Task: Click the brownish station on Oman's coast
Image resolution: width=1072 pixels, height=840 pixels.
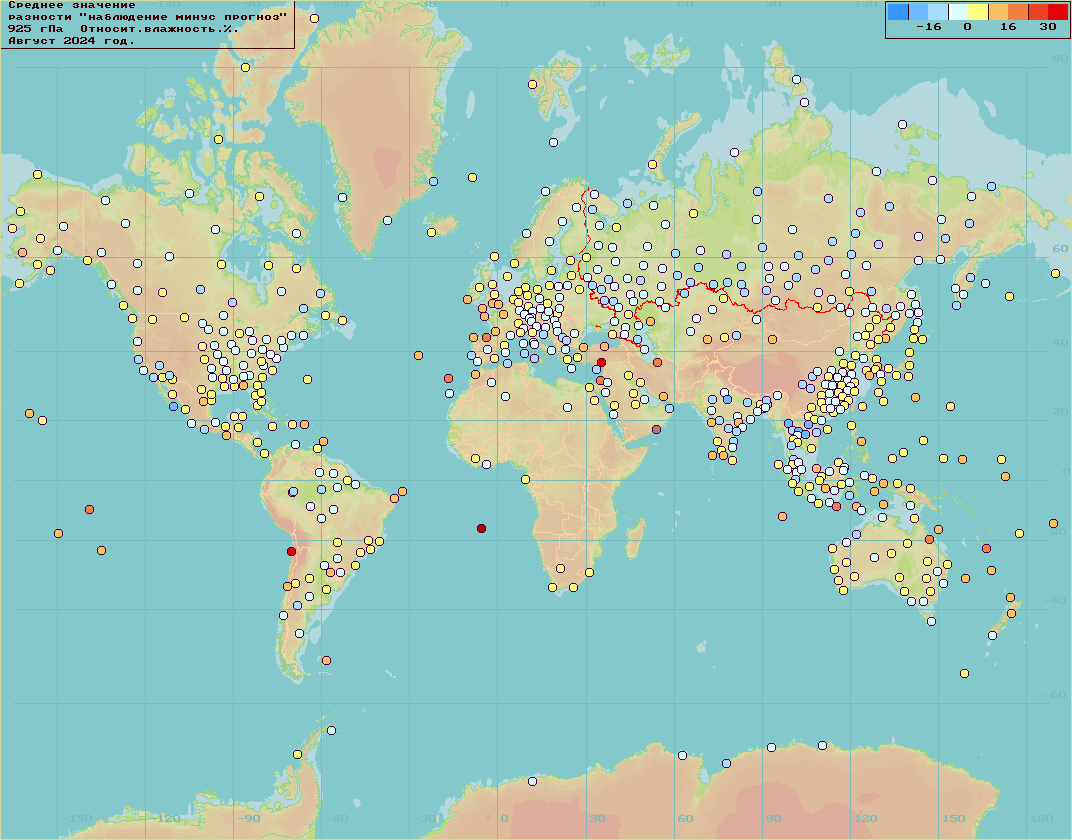Action: [656, 429]
